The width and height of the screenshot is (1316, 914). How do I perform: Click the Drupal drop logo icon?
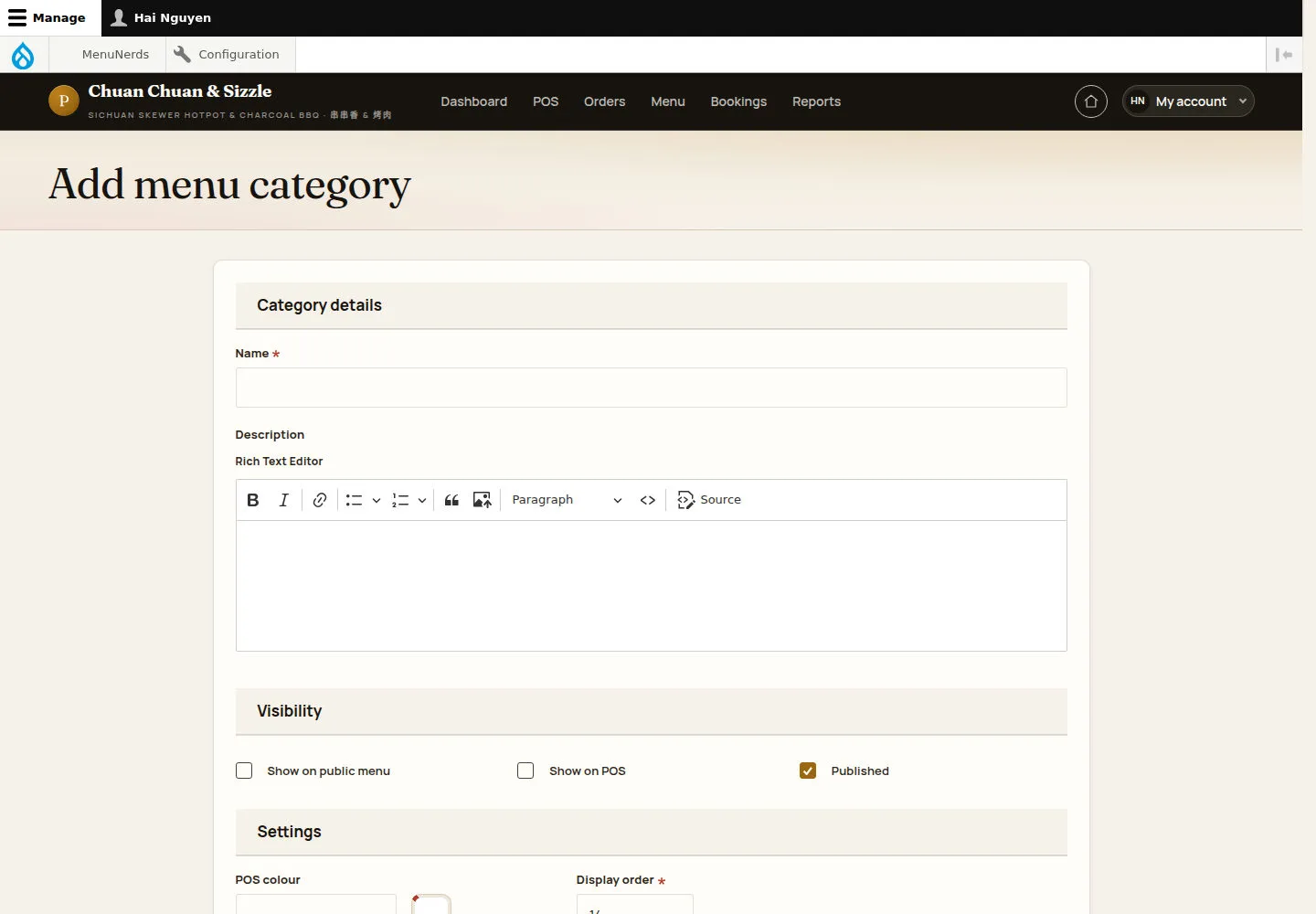pos(23,55)
